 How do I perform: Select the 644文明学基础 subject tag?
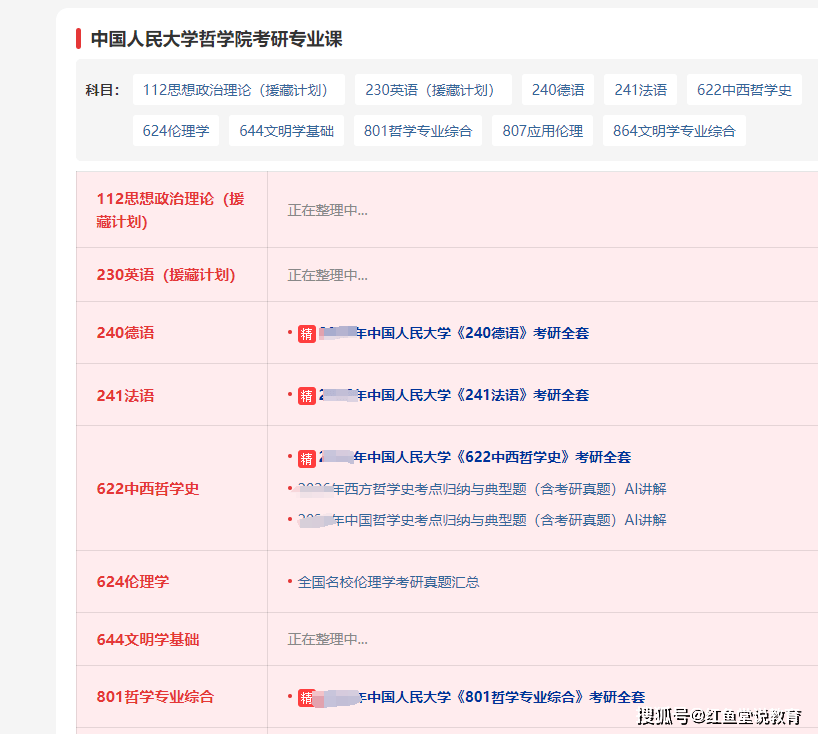tap(286, 130)
